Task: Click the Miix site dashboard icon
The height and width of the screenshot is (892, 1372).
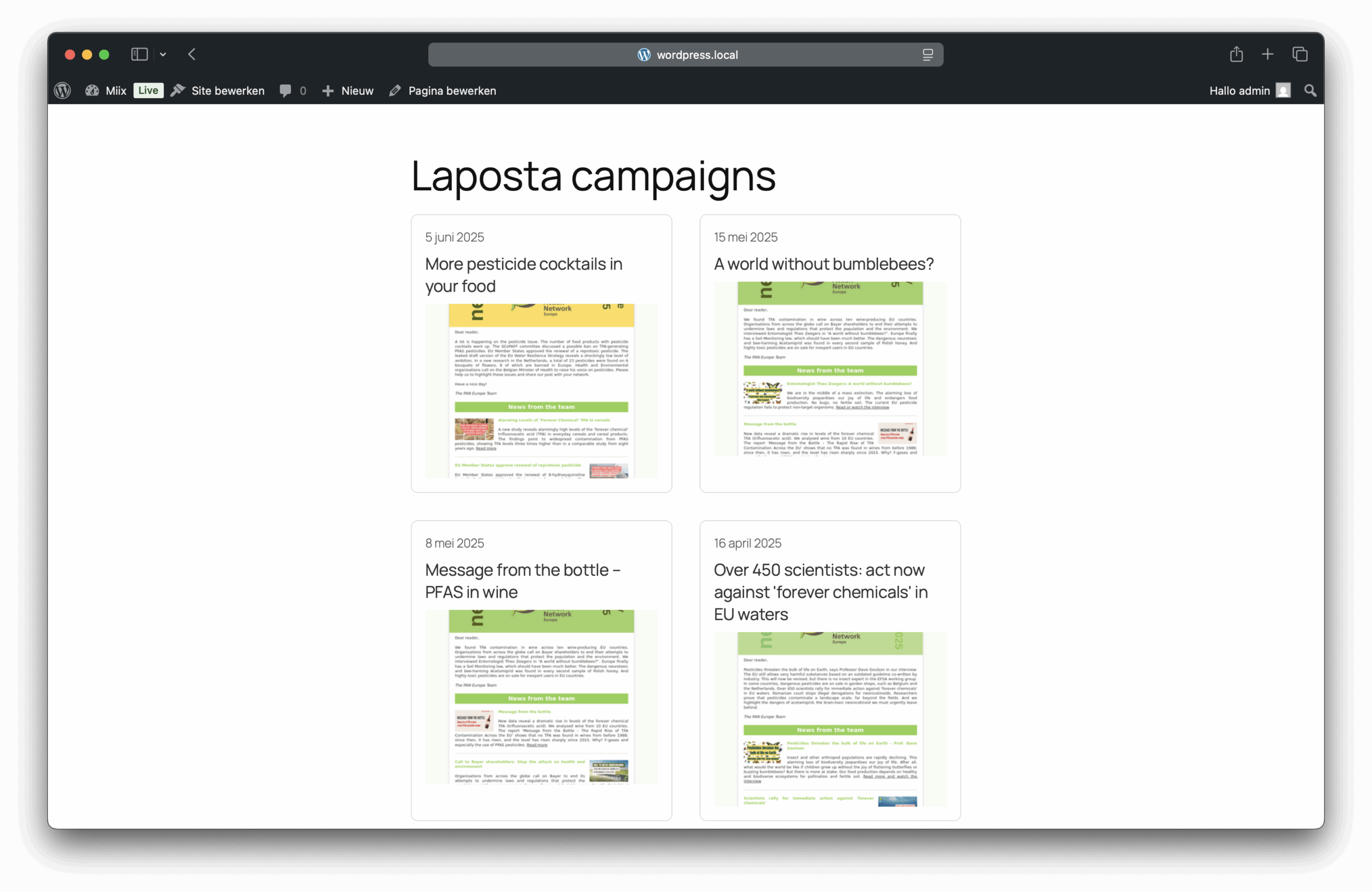Action: point(92,91)
